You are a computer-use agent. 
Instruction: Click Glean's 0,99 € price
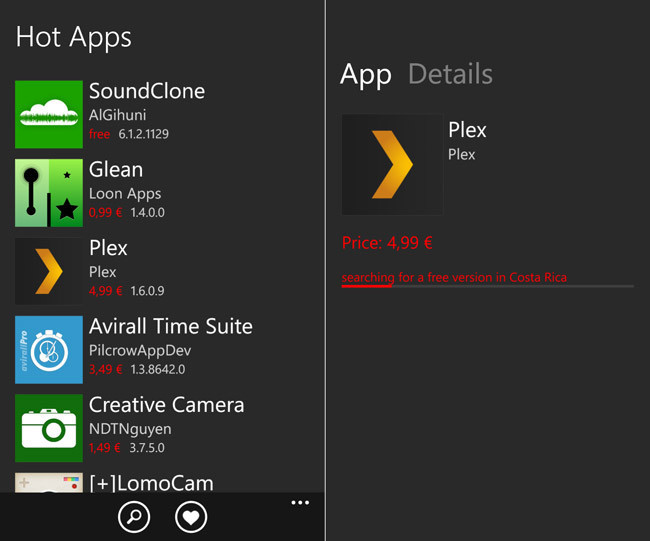click(105, 213)
